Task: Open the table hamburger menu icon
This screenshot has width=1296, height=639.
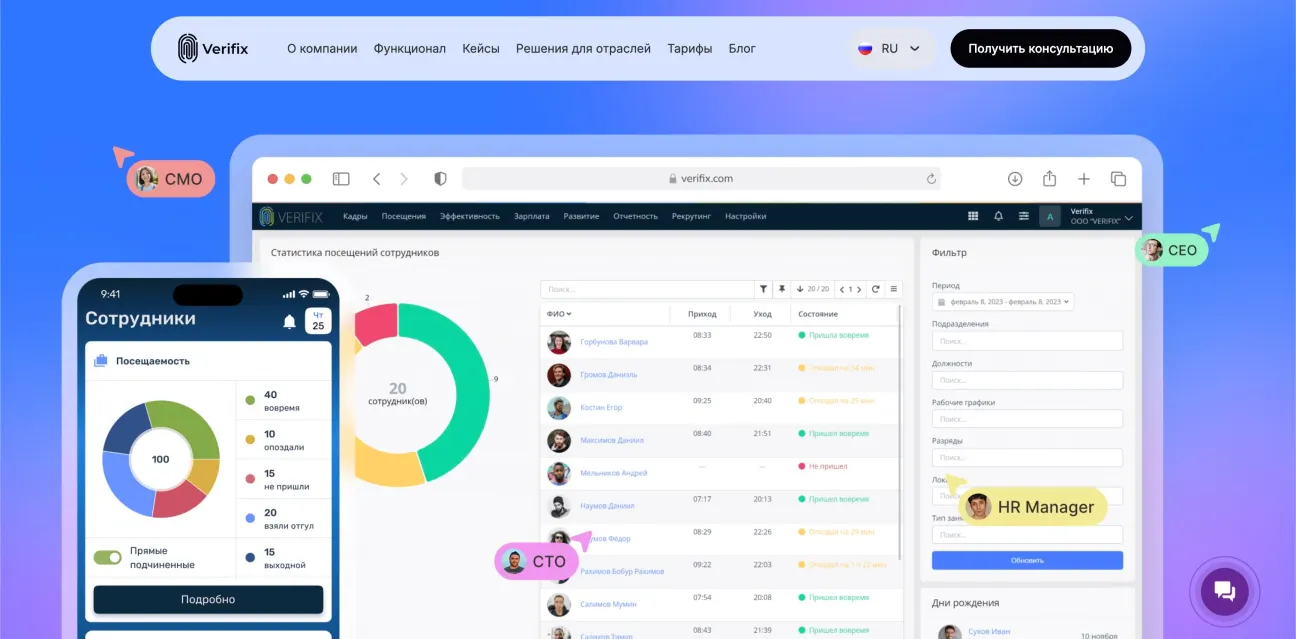Action: [x=894, y=289]
